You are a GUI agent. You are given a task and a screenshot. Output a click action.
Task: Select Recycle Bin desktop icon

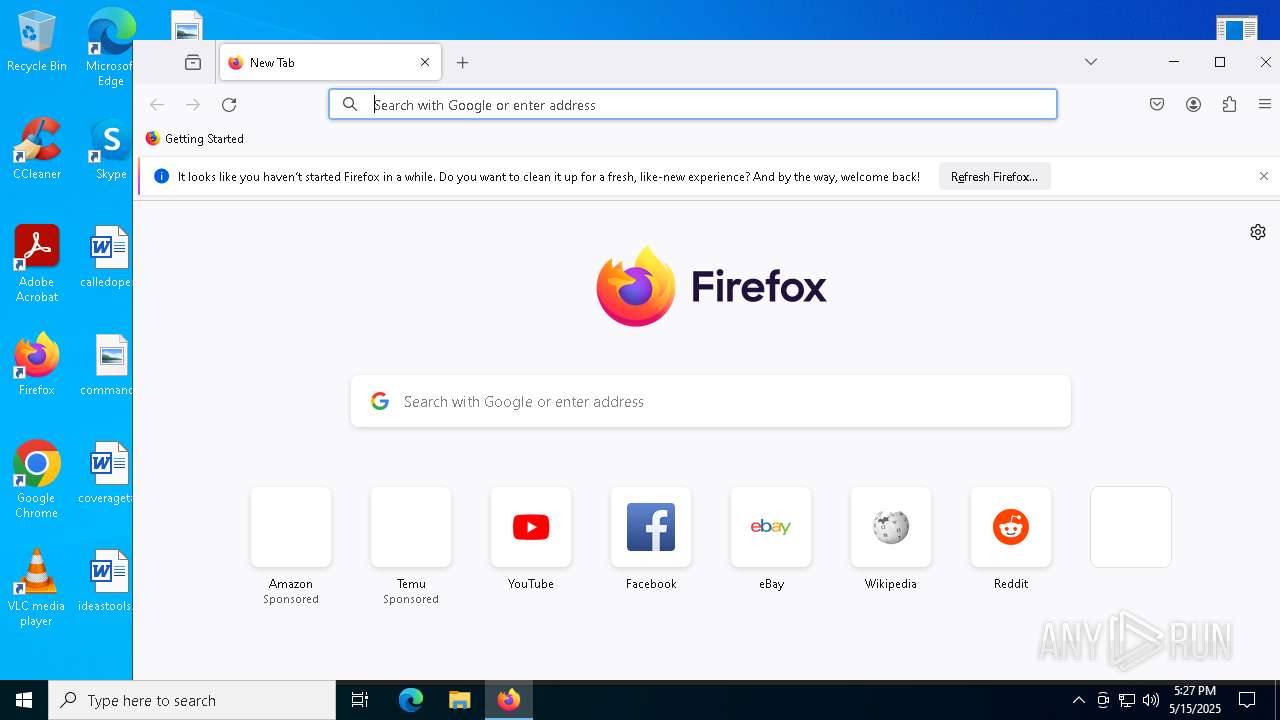pos(37,41)
